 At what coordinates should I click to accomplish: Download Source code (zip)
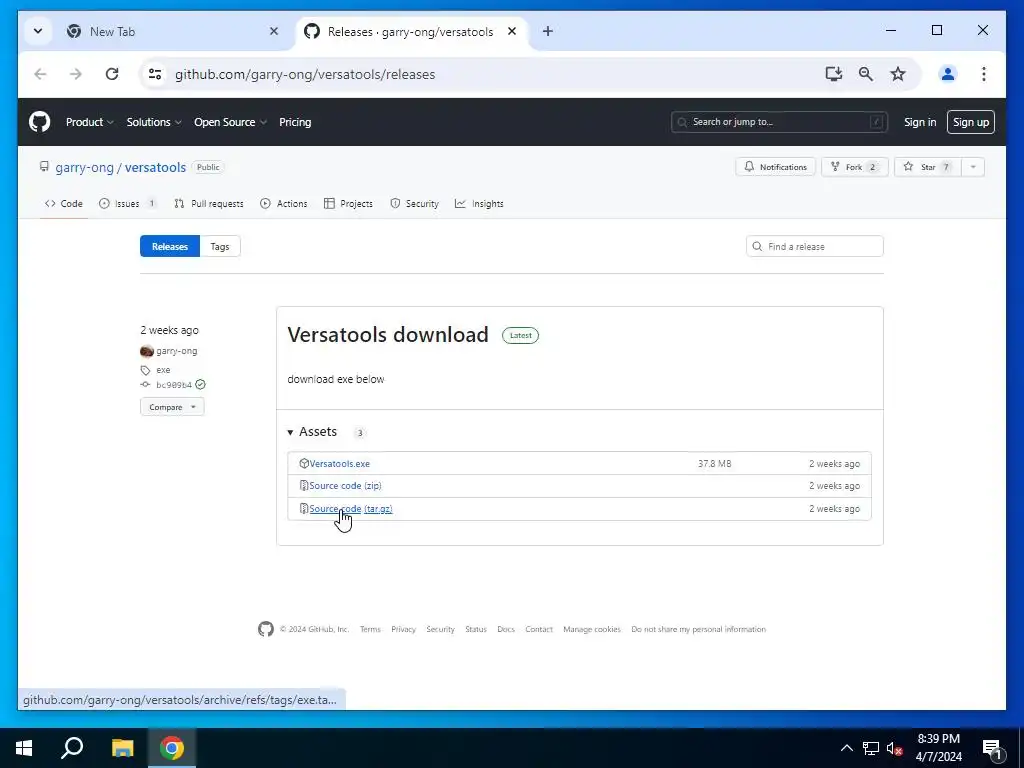(x=345, y=486)
